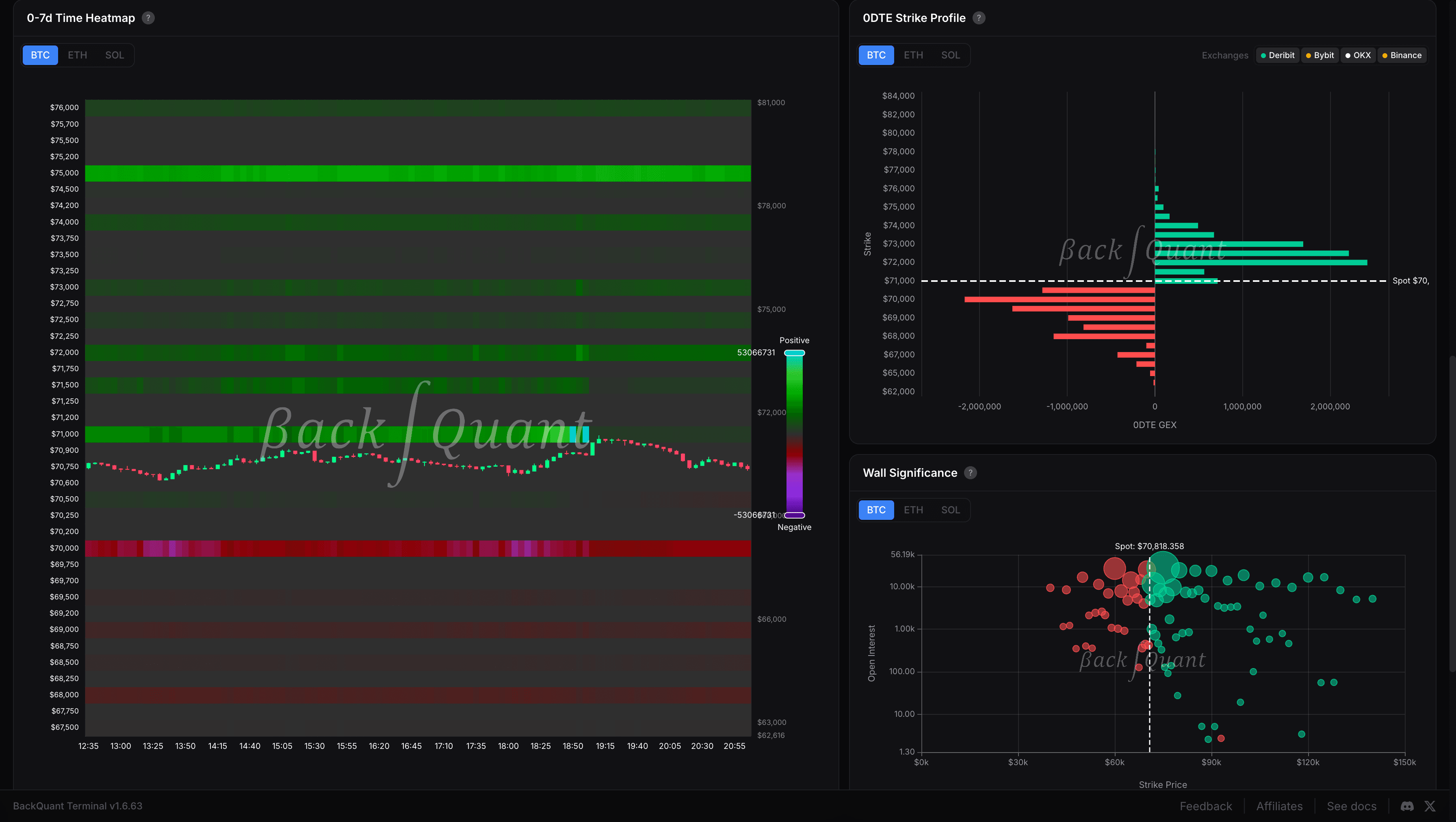Disable the OKX exchange filter
The height and width of the screenshot is (822, 1456).
click(1358, 55)
